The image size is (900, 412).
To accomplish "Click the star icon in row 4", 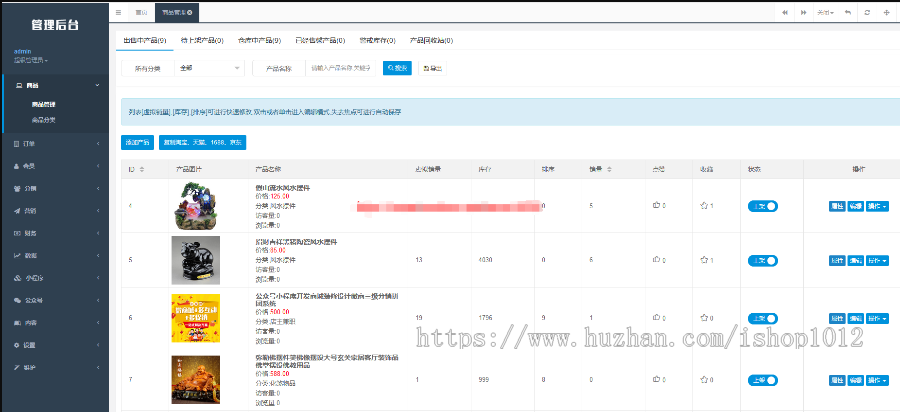I will [x=704, y=205].
